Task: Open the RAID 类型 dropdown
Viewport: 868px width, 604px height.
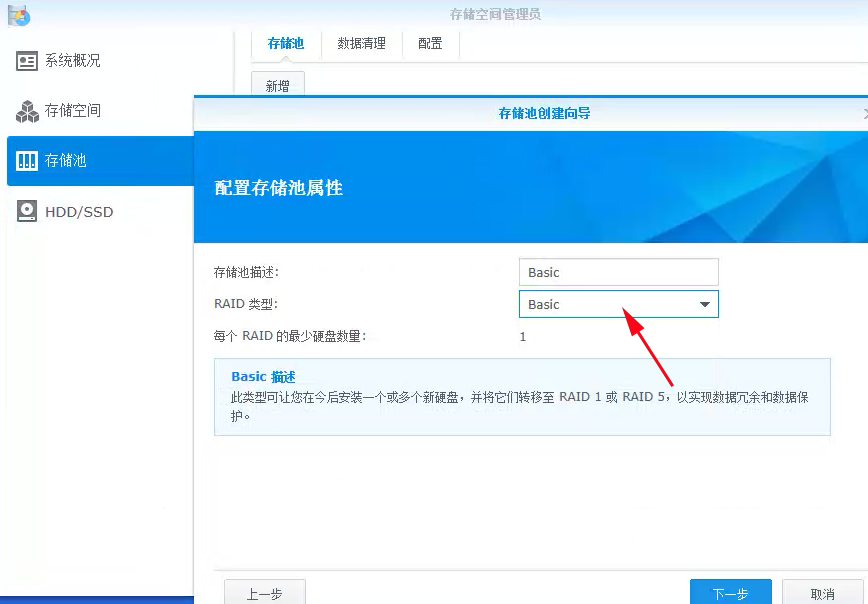Action: pos(618,304)
